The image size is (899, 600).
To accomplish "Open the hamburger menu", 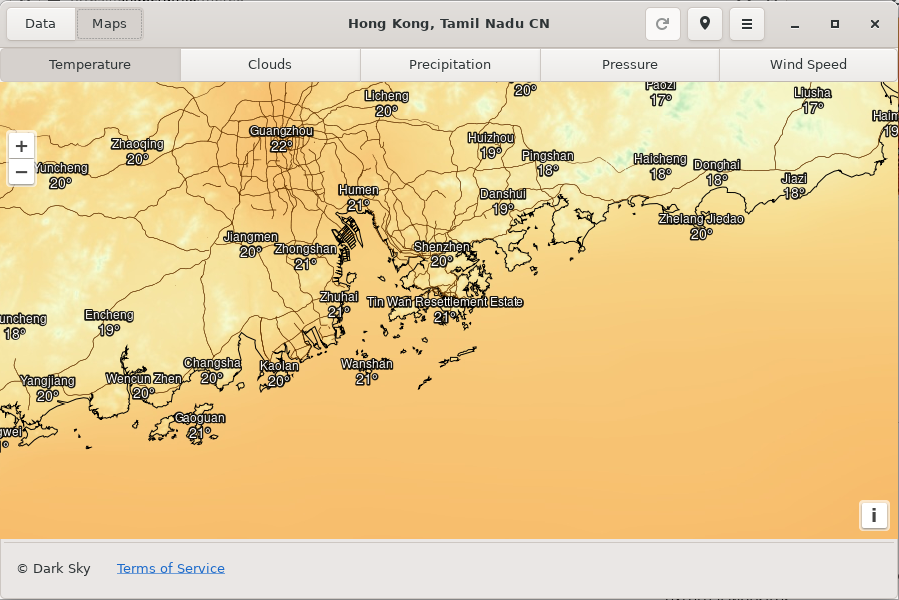I will pos(746,23).
